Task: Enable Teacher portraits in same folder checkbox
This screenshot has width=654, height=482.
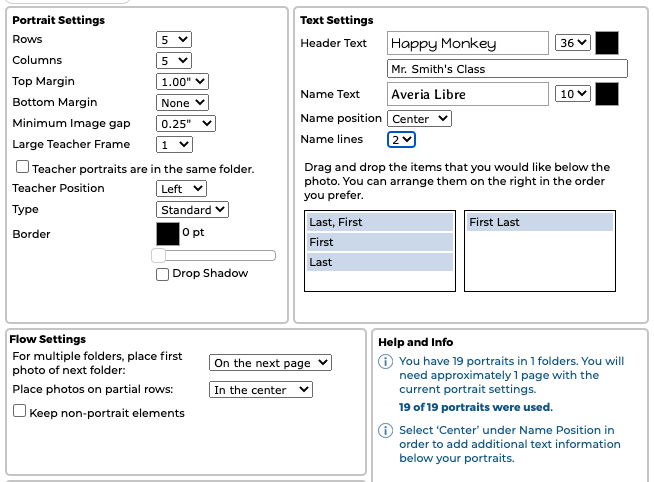Action: coord(22,168)
